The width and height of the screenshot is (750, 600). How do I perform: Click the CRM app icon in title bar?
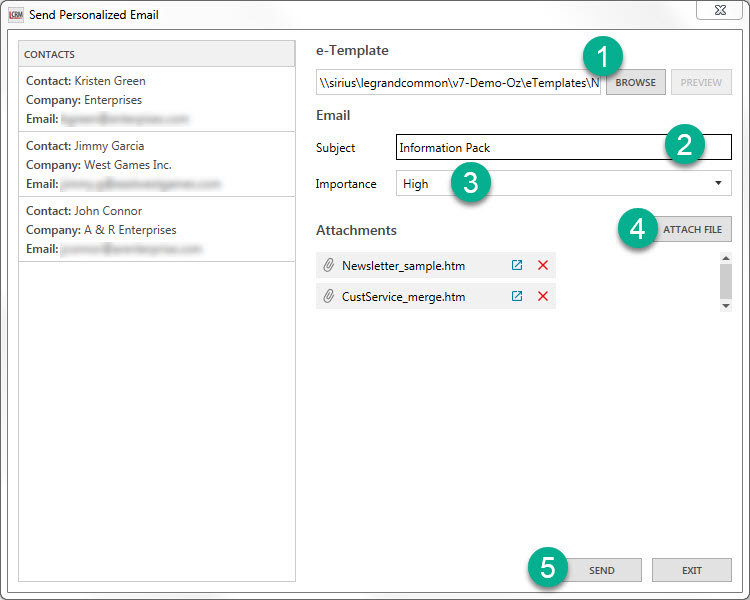coord(15,15)
